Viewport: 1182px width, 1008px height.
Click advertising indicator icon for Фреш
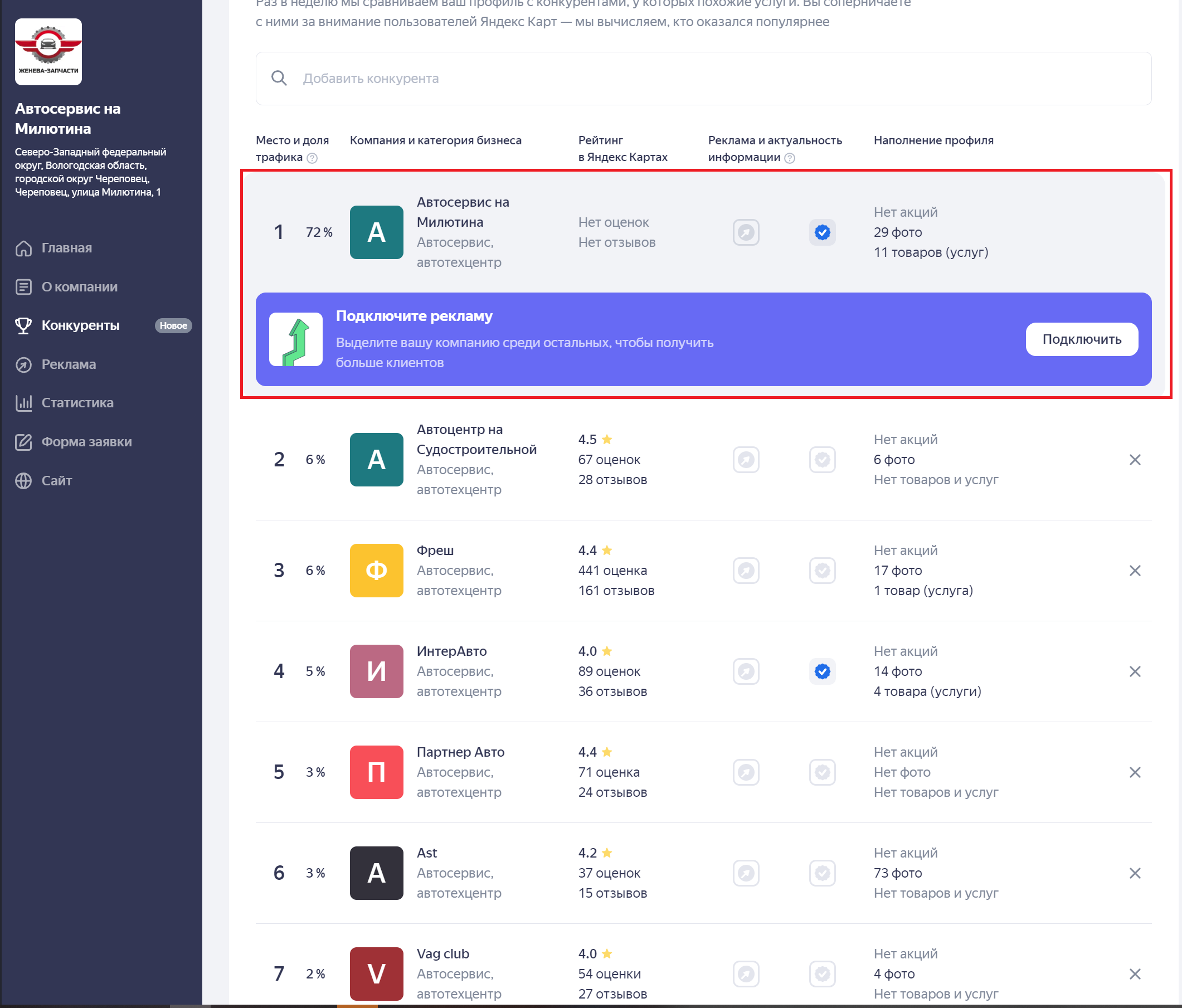tap(746, 571)
